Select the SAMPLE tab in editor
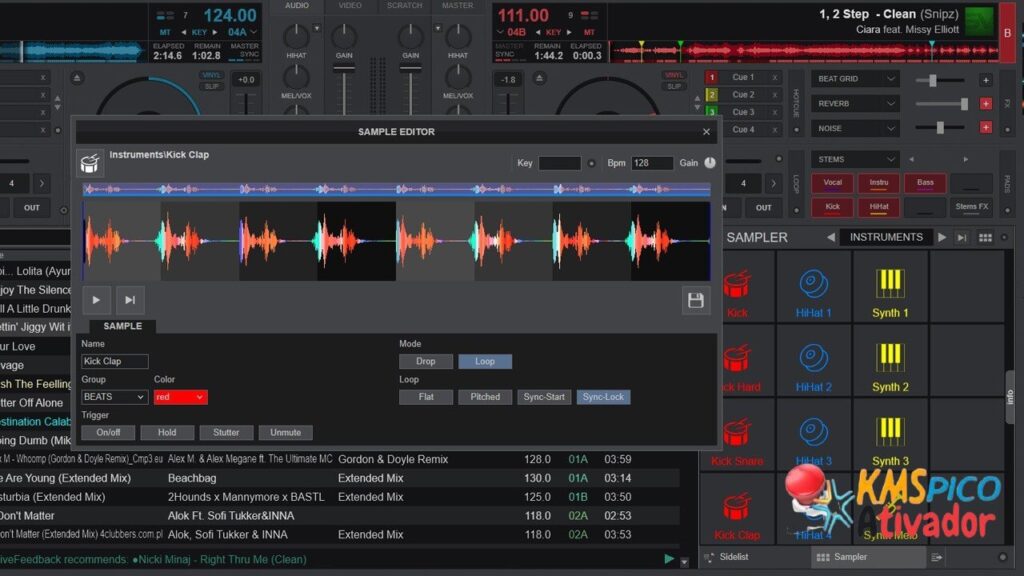Image resolution: width=1024 pixels, height=576 pixels. pos(122,326)
